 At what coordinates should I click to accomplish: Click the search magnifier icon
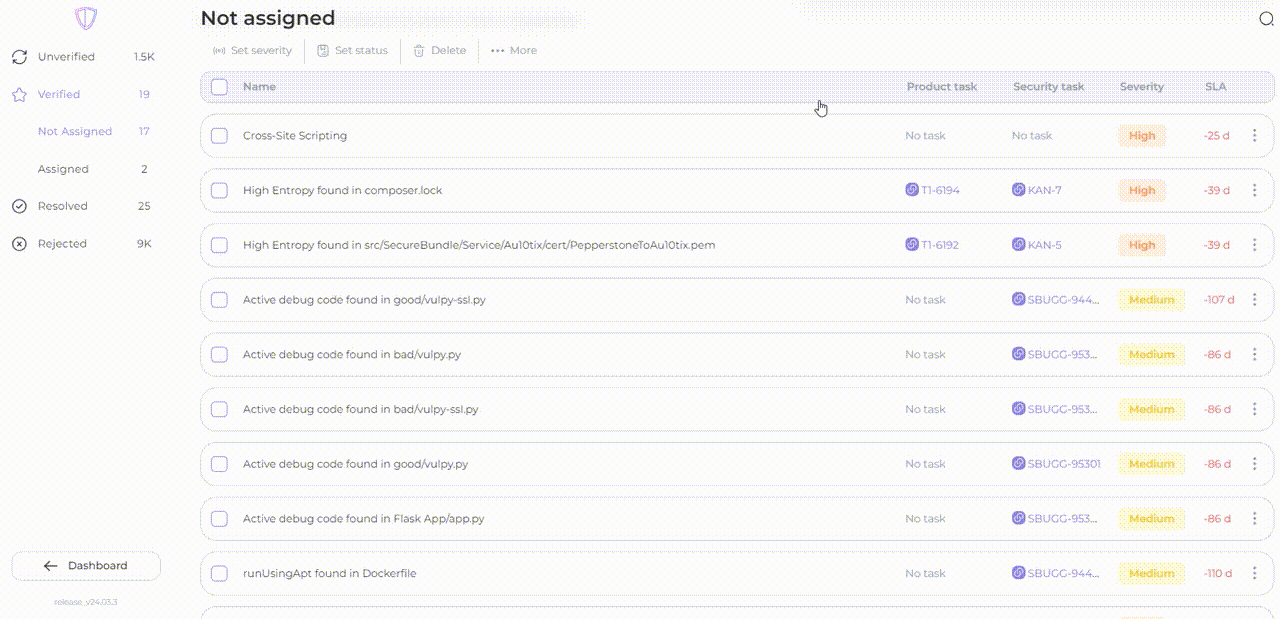tap(1266, 19)
